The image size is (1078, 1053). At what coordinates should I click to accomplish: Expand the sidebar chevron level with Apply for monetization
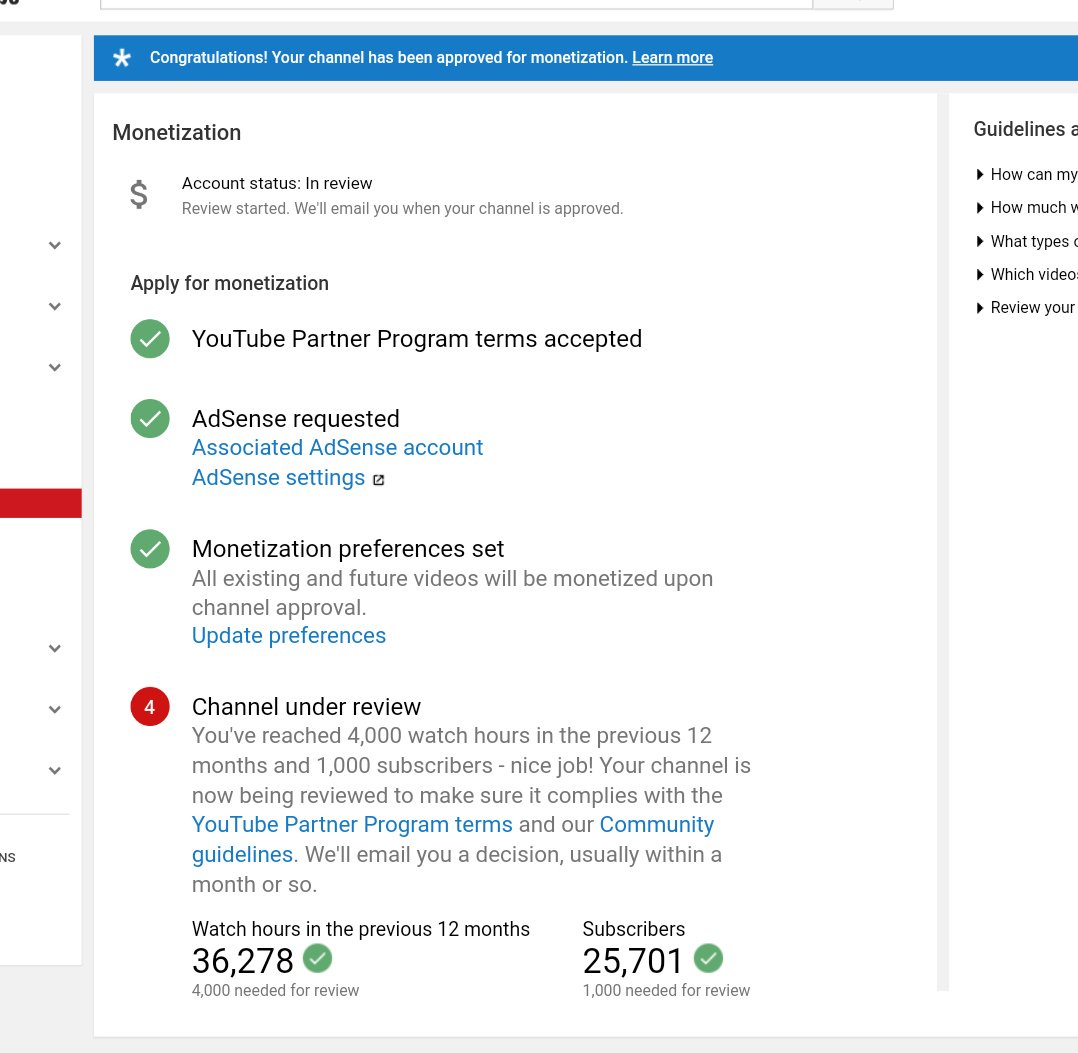[x=55, y=307]
